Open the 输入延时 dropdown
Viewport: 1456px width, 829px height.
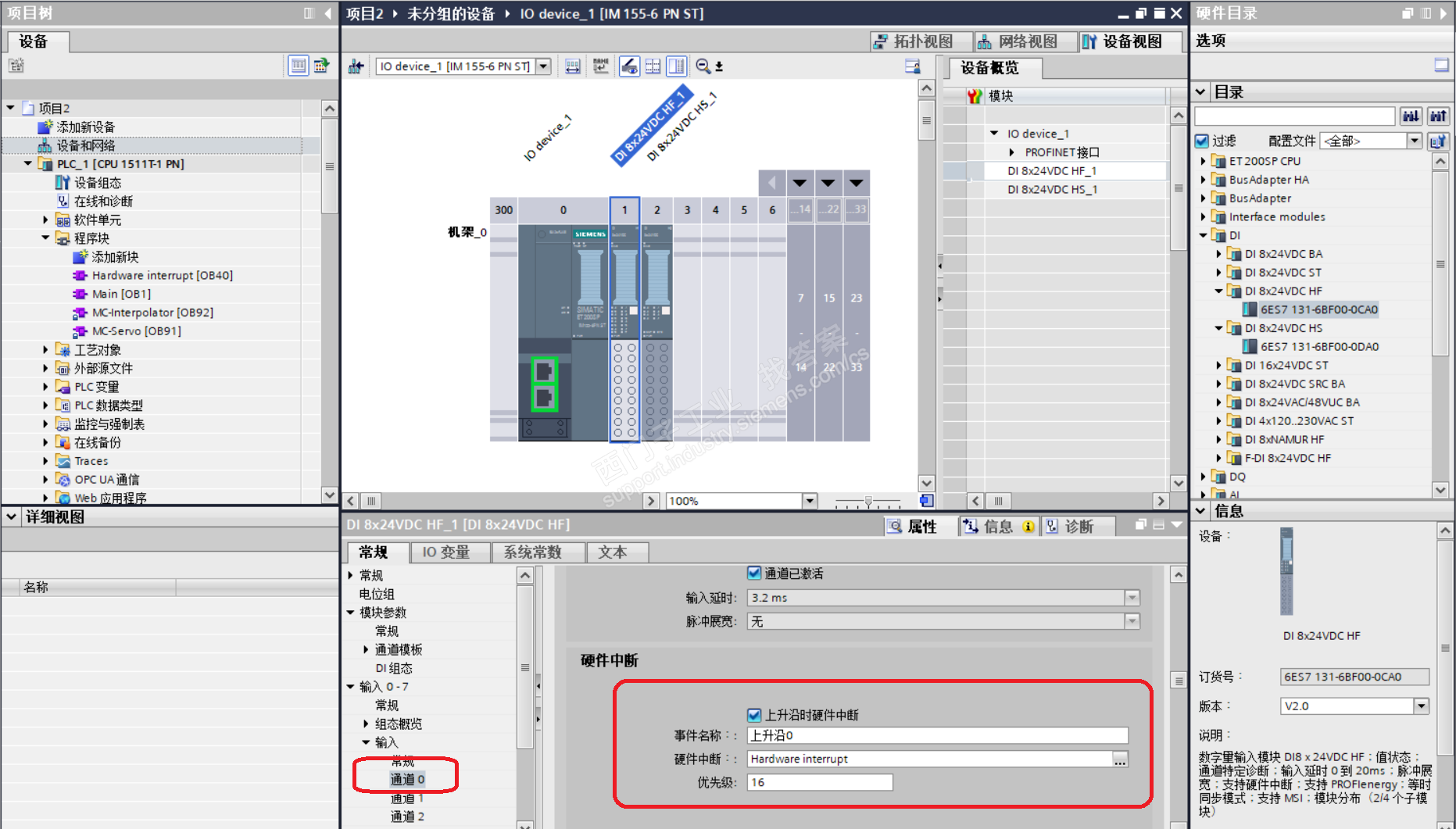click(1132, 598)
